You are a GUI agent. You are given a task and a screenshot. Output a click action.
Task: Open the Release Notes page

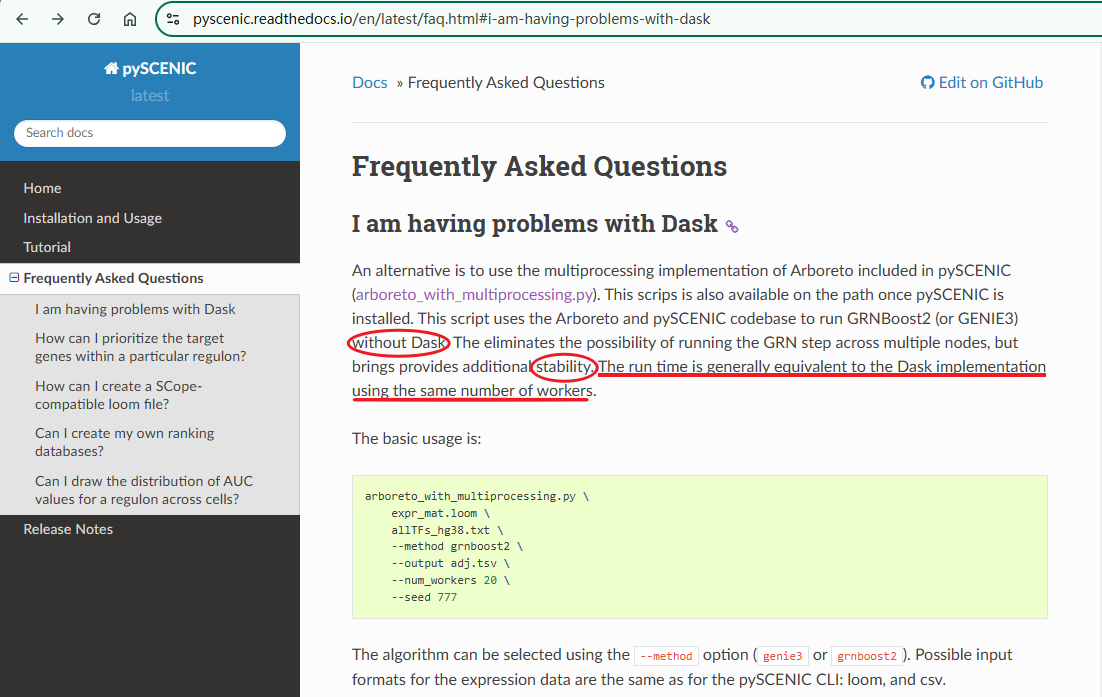coord(68,529)
